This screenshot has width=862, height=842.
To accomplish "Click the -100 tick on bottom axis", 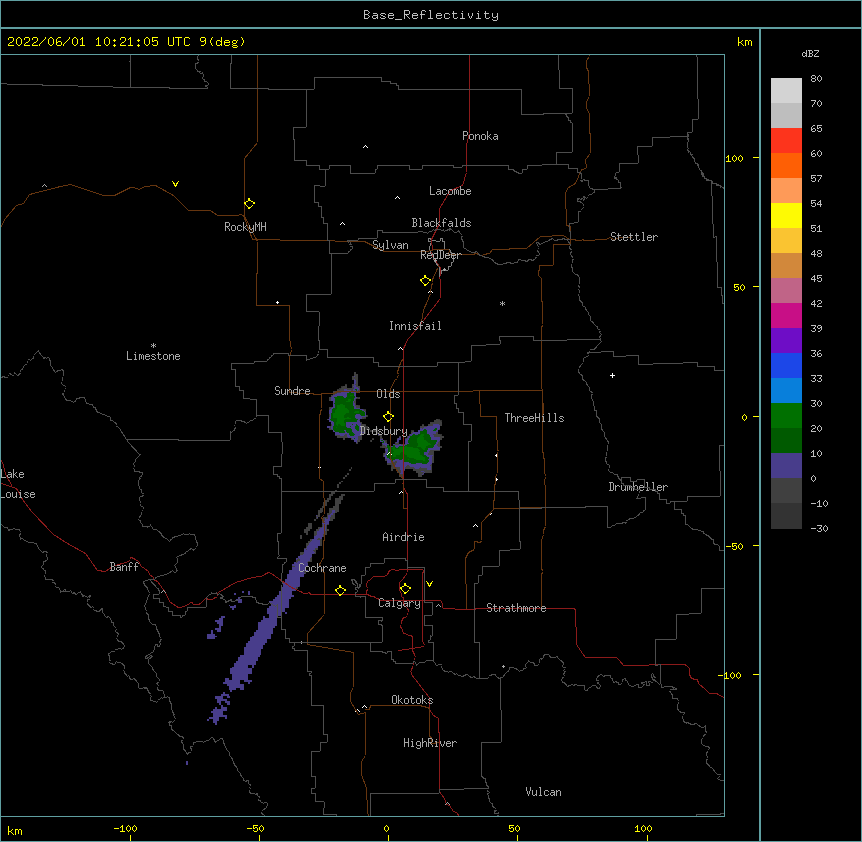I will 125,829.
